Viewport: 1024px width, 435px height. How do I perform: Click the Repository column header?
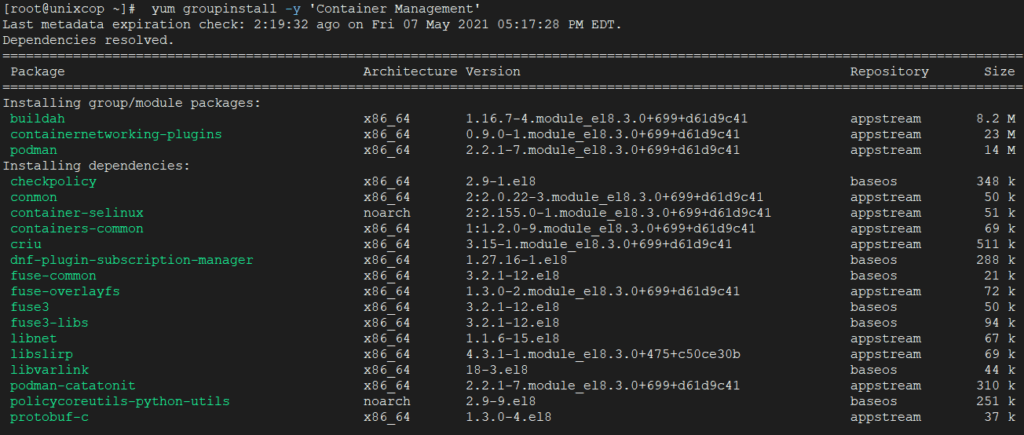(x=889, y=72)
